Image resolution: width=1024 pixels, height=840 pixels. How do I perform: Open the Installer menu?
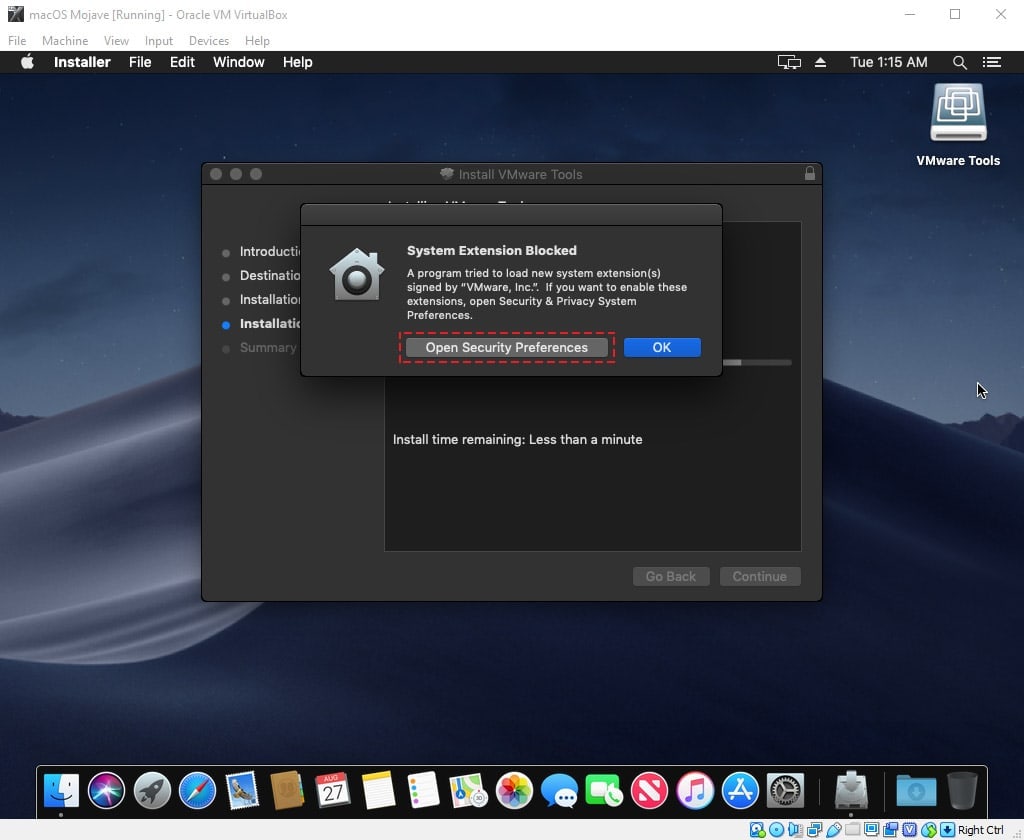[81, 62]
